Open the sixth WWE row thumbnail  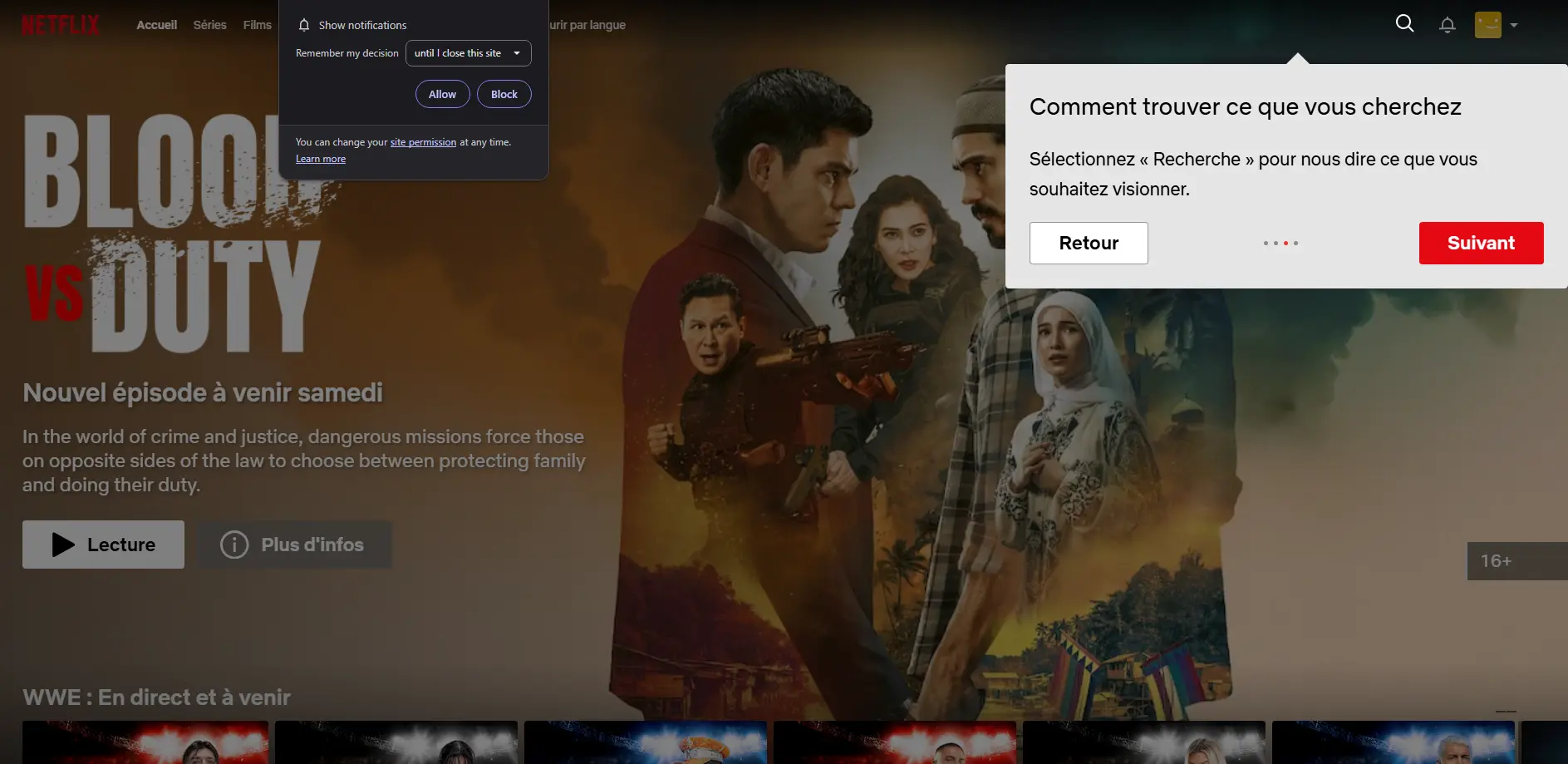click(1394, 742)
